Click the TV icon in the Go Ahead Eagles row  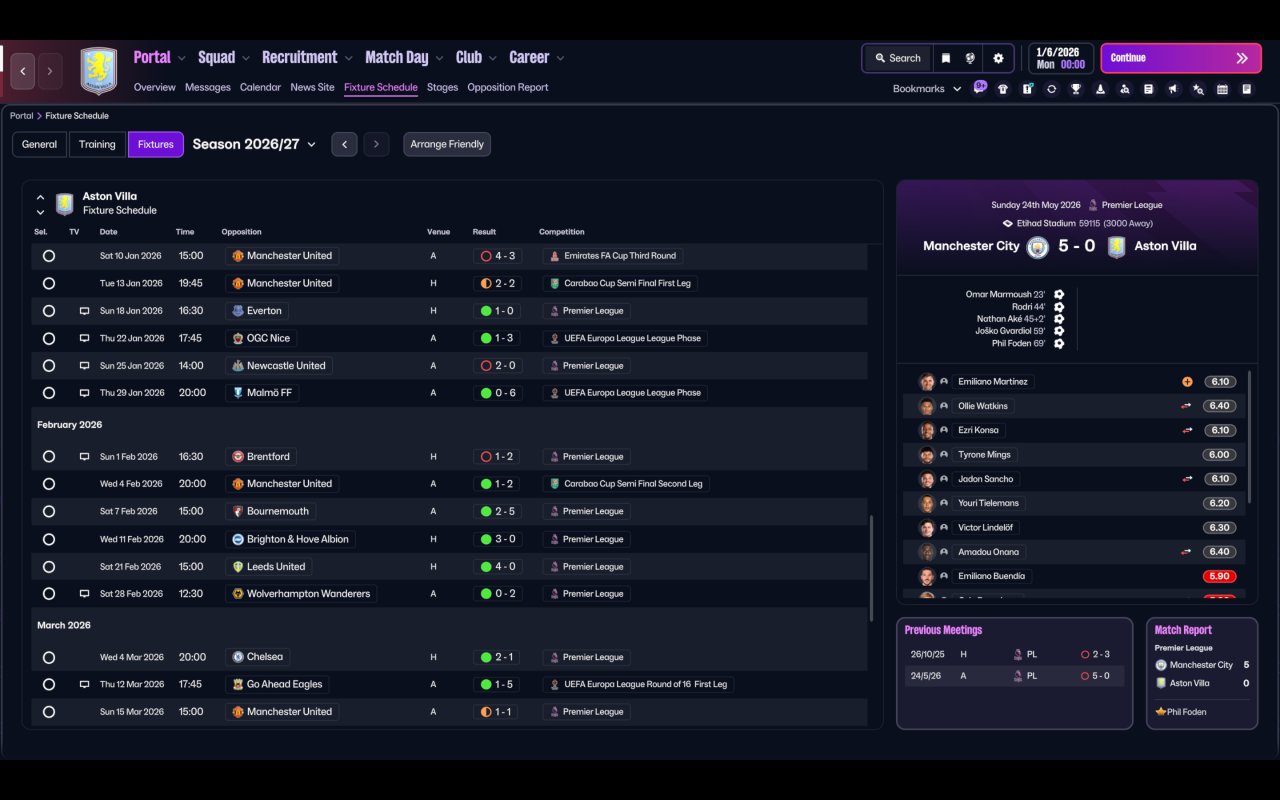85,685
